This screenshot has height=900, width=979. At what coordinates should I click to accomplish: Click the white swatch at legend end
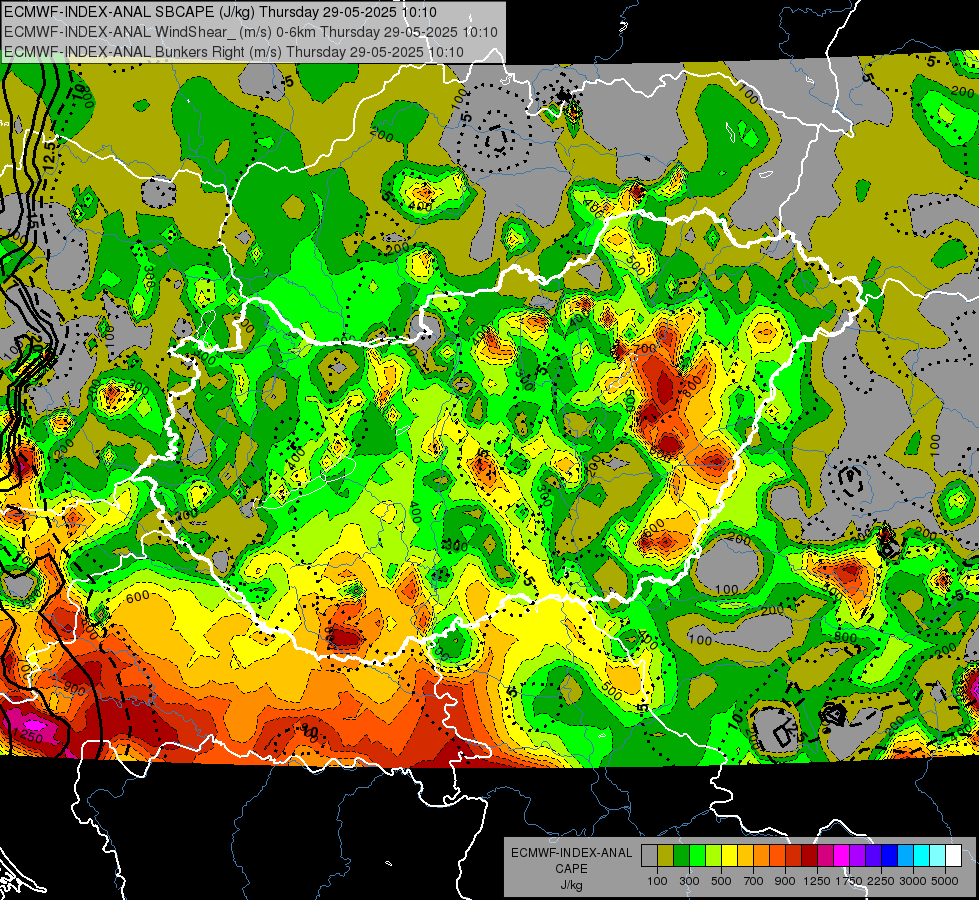(955, 856)
